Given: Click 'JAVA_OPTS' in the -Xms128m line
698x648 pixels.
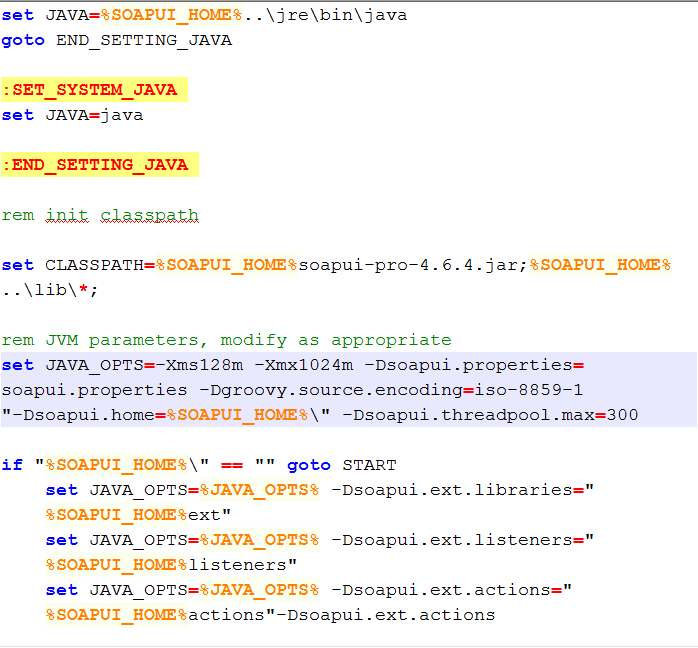Looking at the screenshot, I should (94, 366).
